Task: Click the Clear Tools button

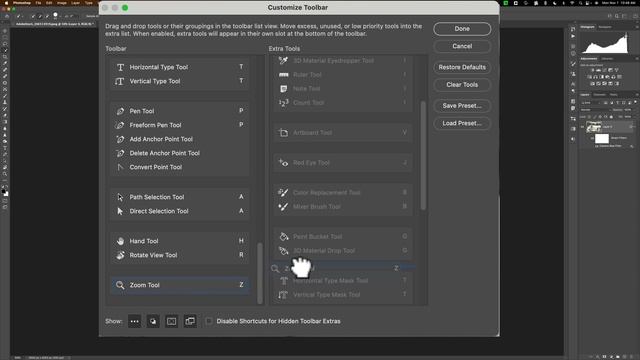Action: [462, 84]
